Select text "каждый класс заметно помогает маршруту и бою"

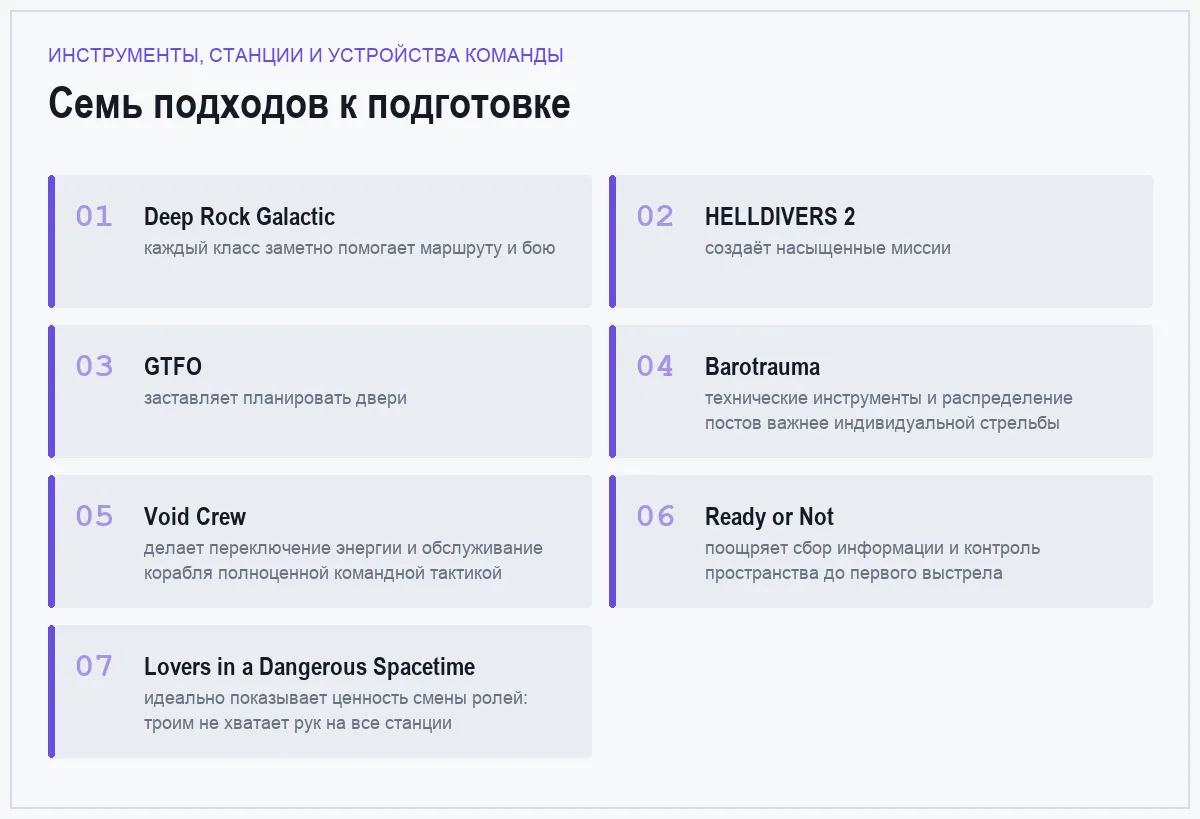click(349, 248)
